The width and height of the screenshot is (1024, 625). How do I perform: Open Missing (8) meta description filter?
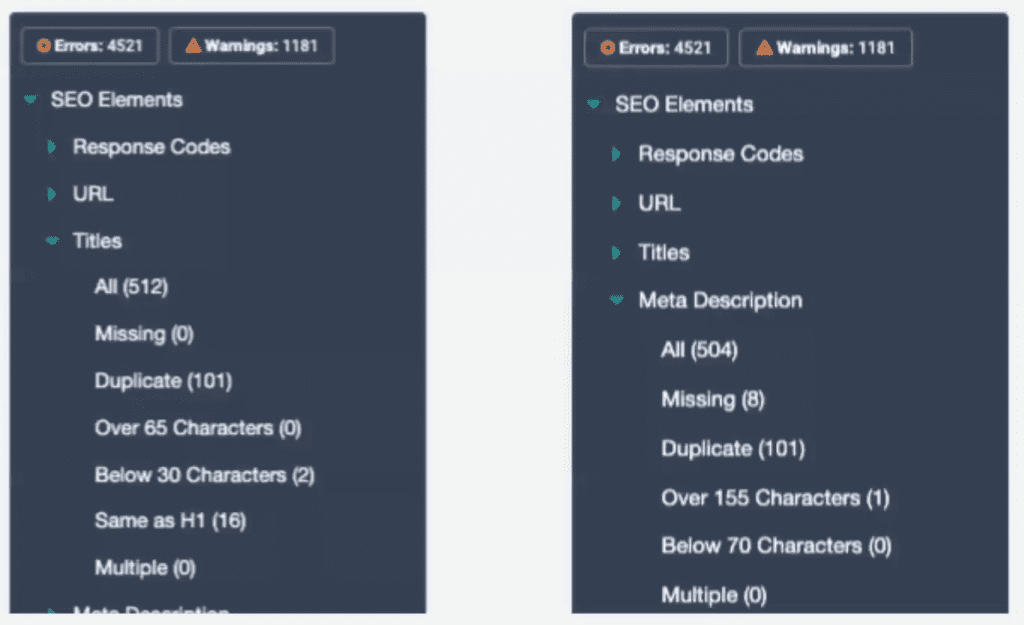(713, 399)
